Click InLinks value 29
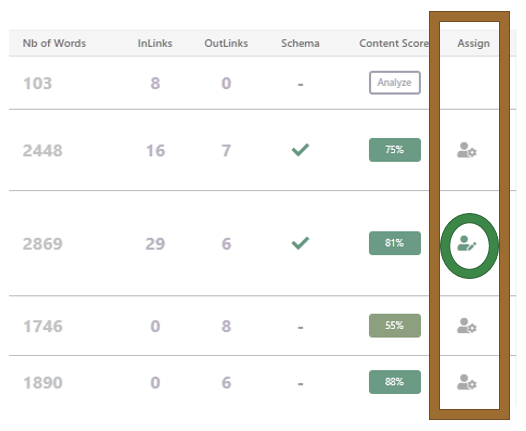This screenshot has width=526, height=431. click(155, 244)
